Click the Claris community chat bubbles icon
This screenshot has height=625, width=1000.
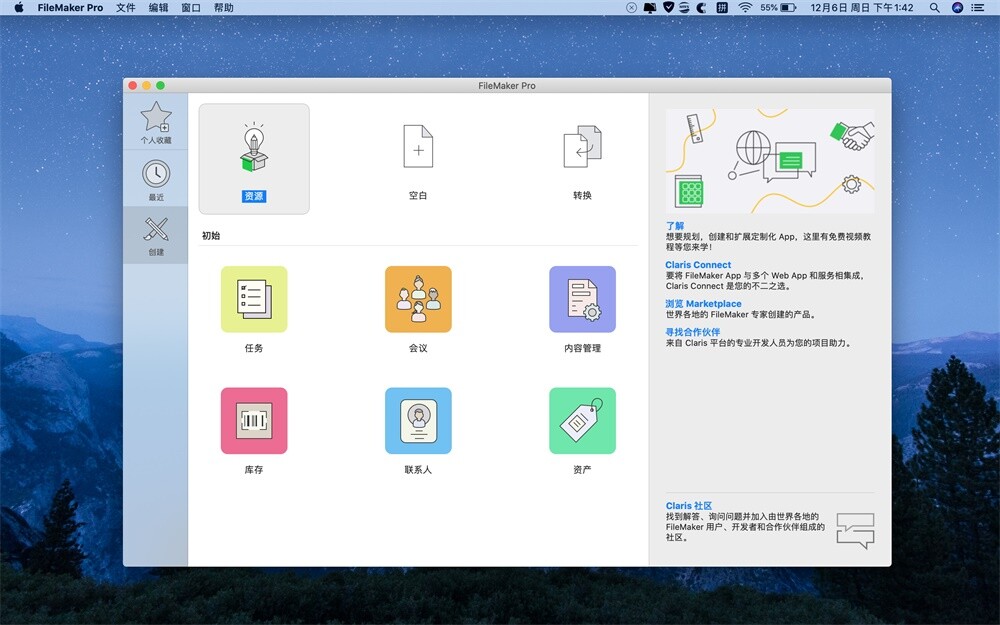coord(855,531)
